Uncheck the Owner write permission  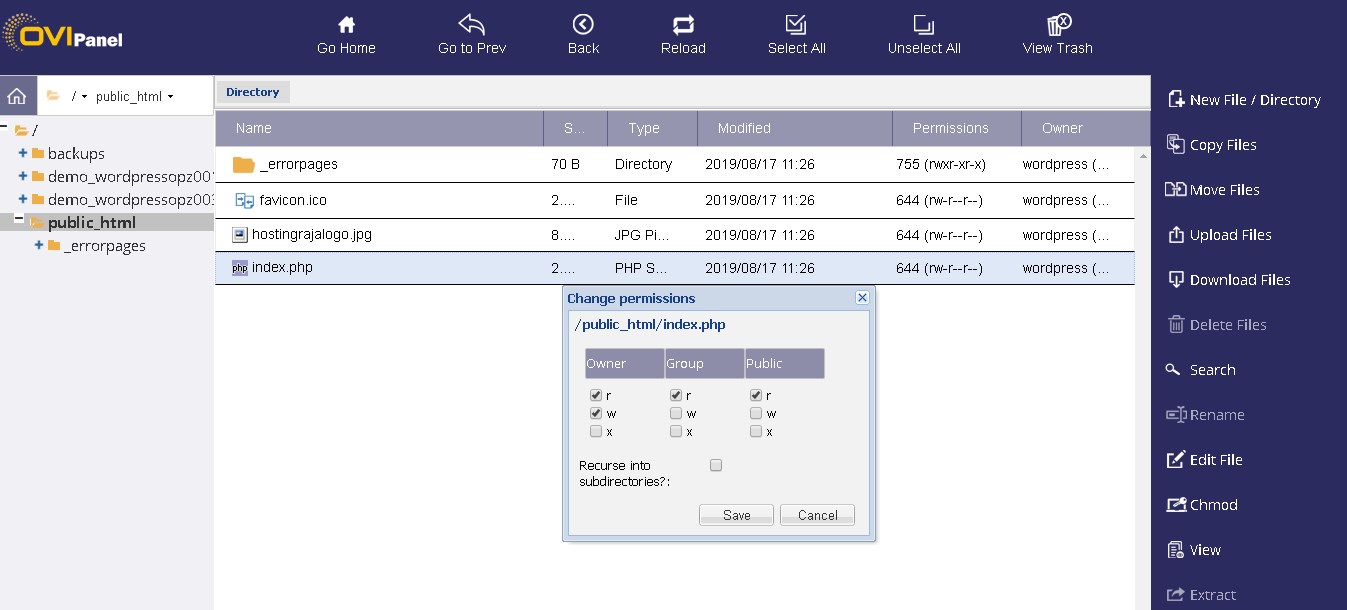click(596, 412)
